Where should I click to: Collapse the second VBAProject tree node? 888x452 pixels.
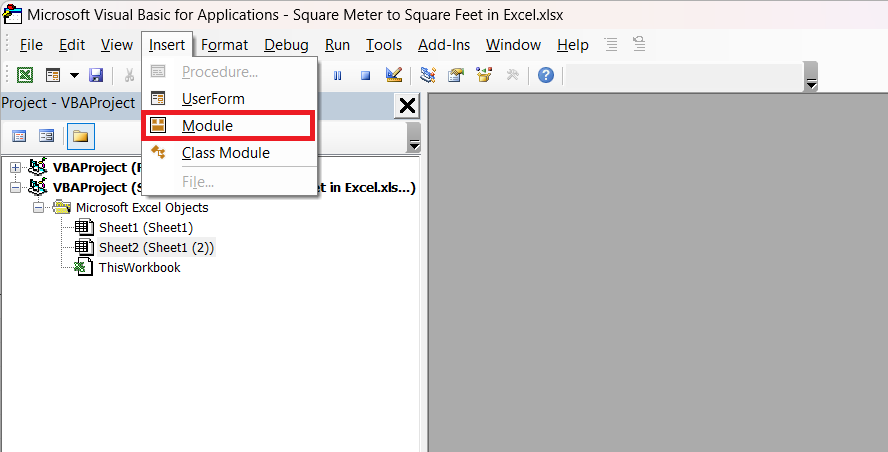pyautogui.click(x=15, y=187)
